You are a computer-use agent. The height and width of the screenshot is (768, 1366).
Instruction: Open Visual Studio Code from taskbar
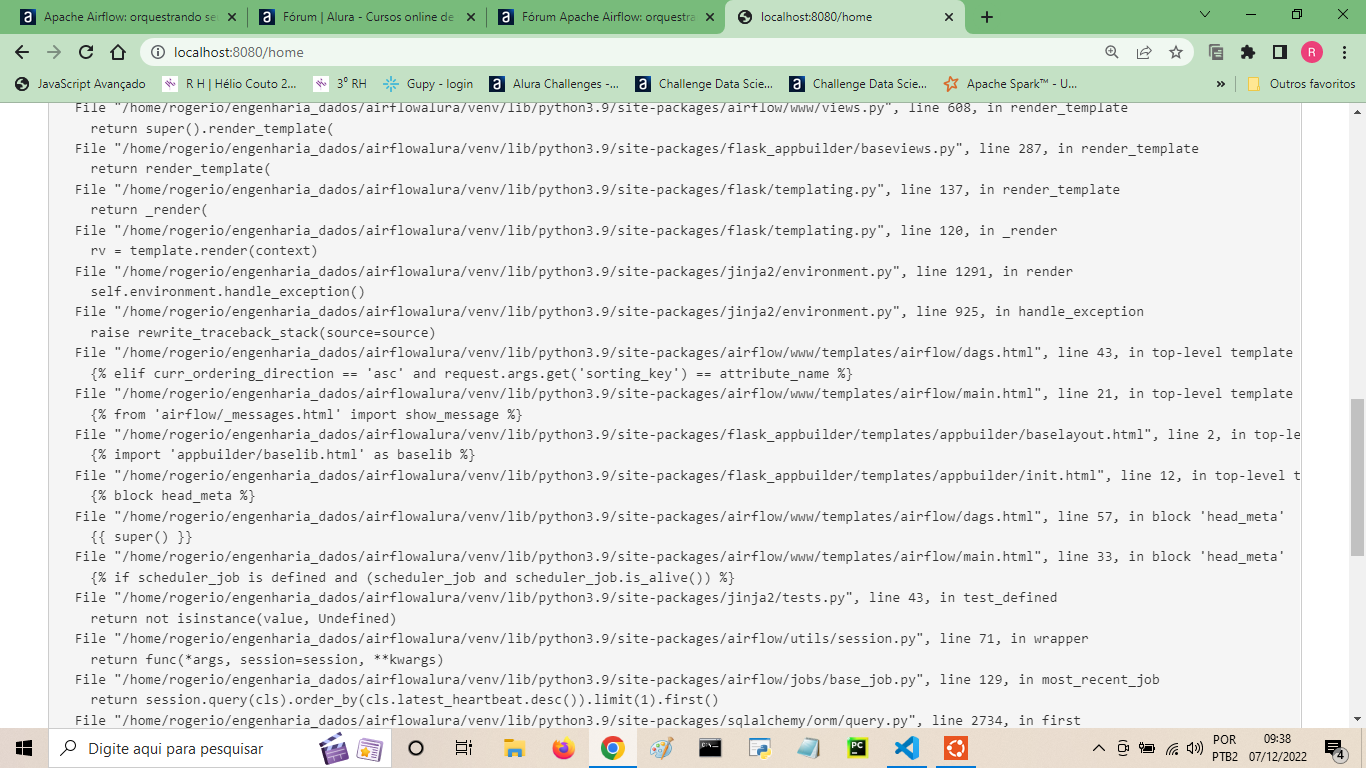906,748
